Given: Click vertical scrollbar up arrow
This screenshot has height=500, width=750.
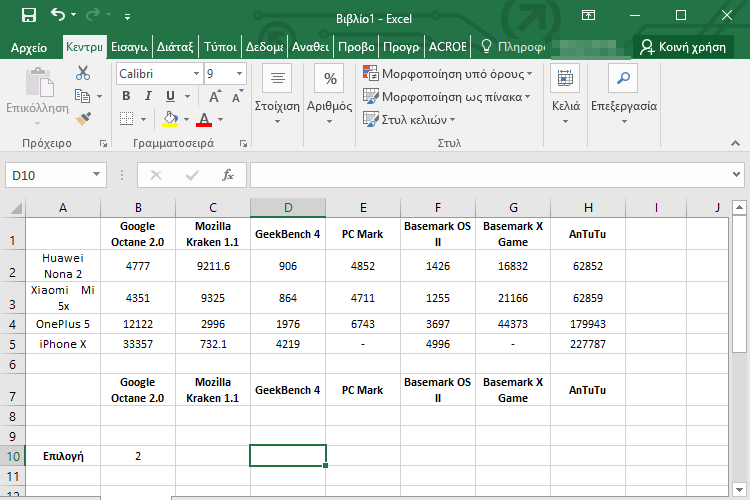Looking at the screenshot, I should click(x=739, y=207).
